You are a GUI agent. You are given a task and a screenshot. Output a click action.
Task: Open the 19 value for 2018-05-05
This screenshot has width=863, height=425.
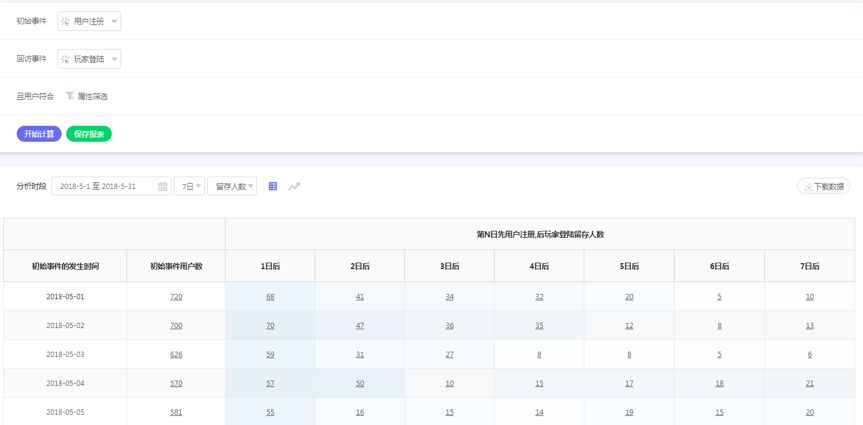pyautogui.click(x=629, y=412)
